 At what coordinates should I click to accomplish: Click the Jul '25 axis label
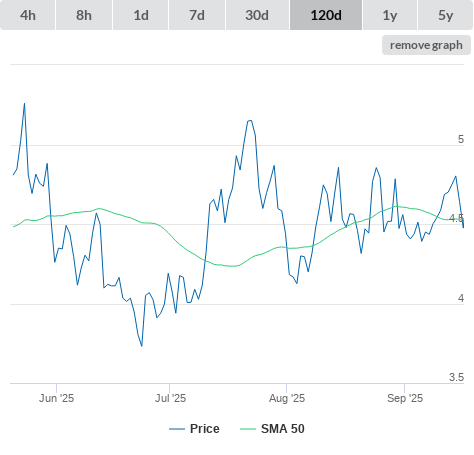(170, 398)
